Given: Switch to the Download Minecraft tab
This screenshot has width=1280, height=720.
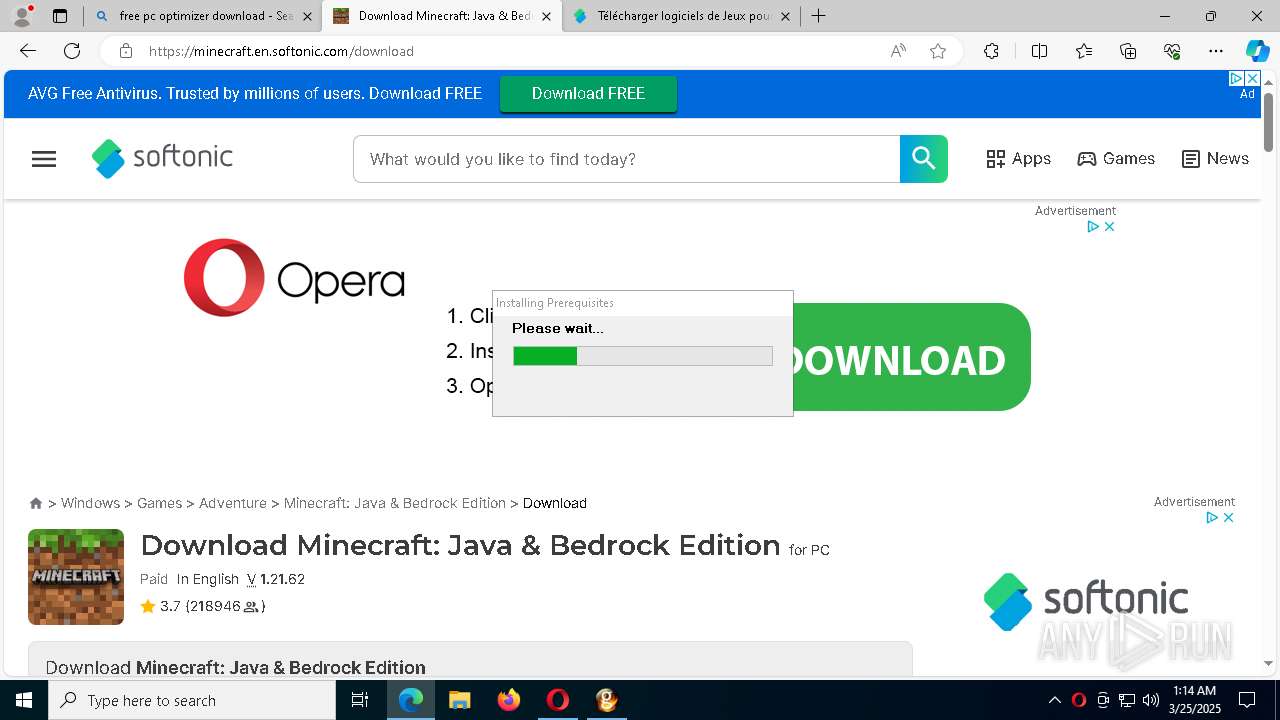Looking at the screenshot, I should coord(442,16).
